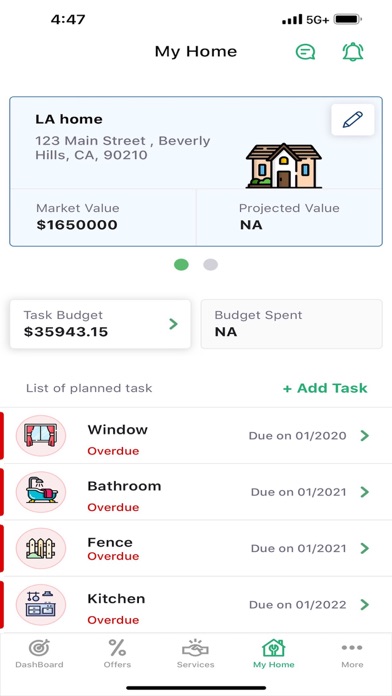Open Window task details with its chevron
The height and width of the screenshot is (696, 392).
365,435
